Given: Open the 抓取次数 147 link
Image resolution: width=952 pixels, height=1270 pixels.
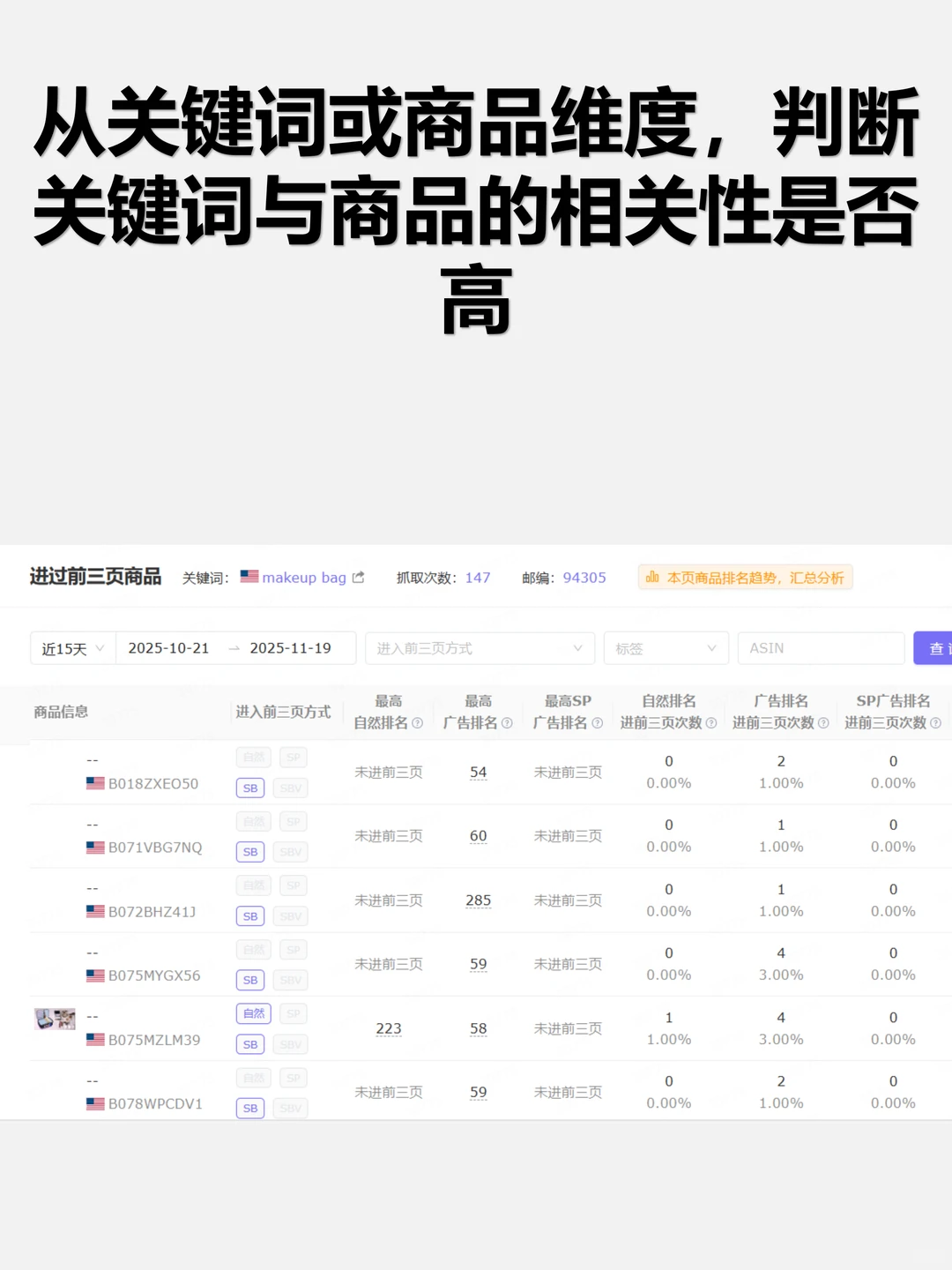Looking at the screenshot, I should click(478, 577).
